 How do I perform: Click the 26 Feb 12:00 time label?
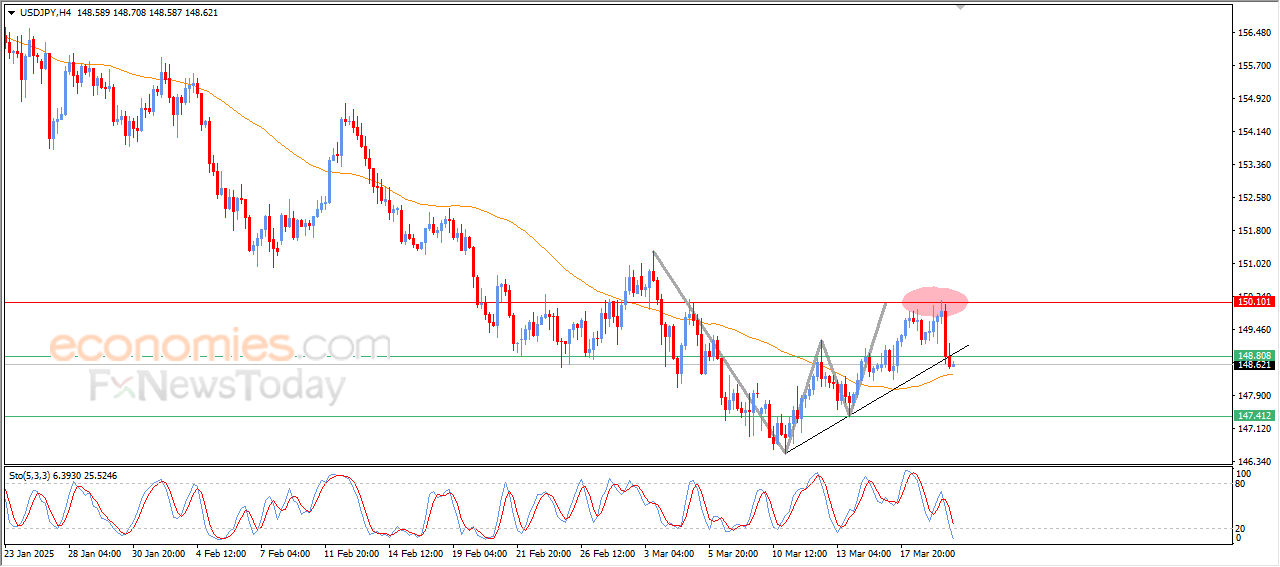pyautogui.click(x=607, y=552)
